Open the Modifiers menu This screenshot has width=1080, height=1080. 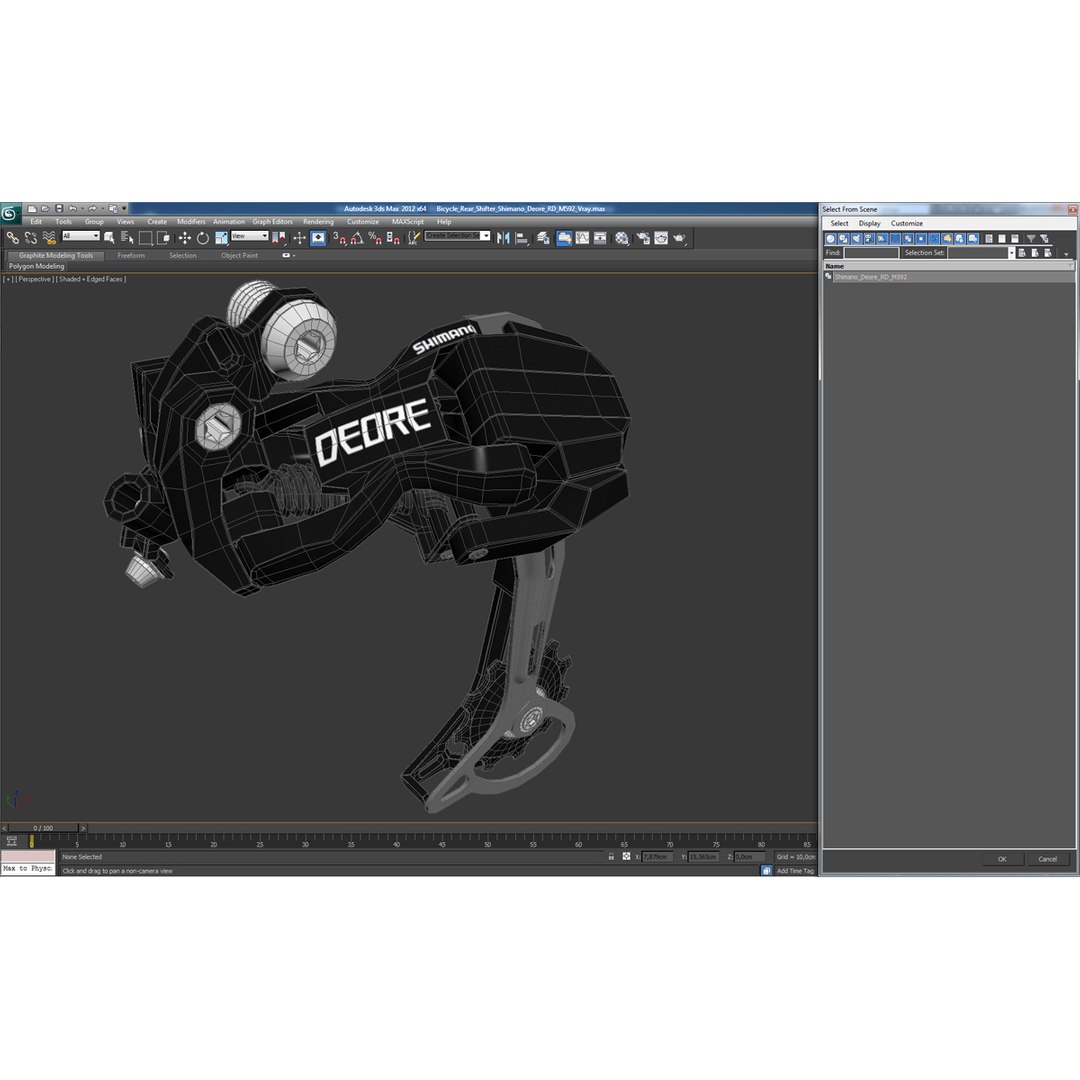[191, 222]
